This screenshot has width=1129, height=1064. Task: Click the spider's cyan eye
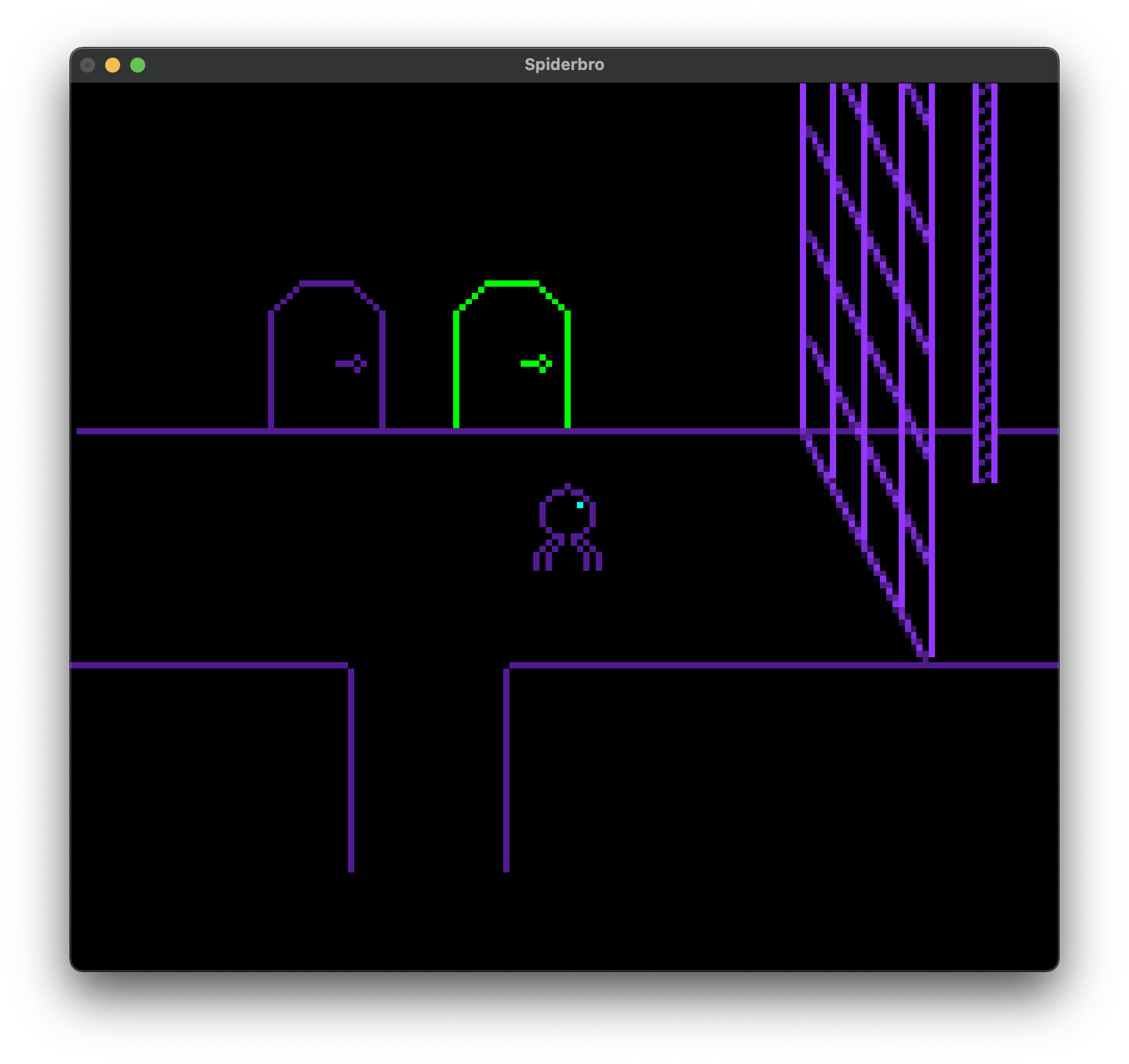580,505
